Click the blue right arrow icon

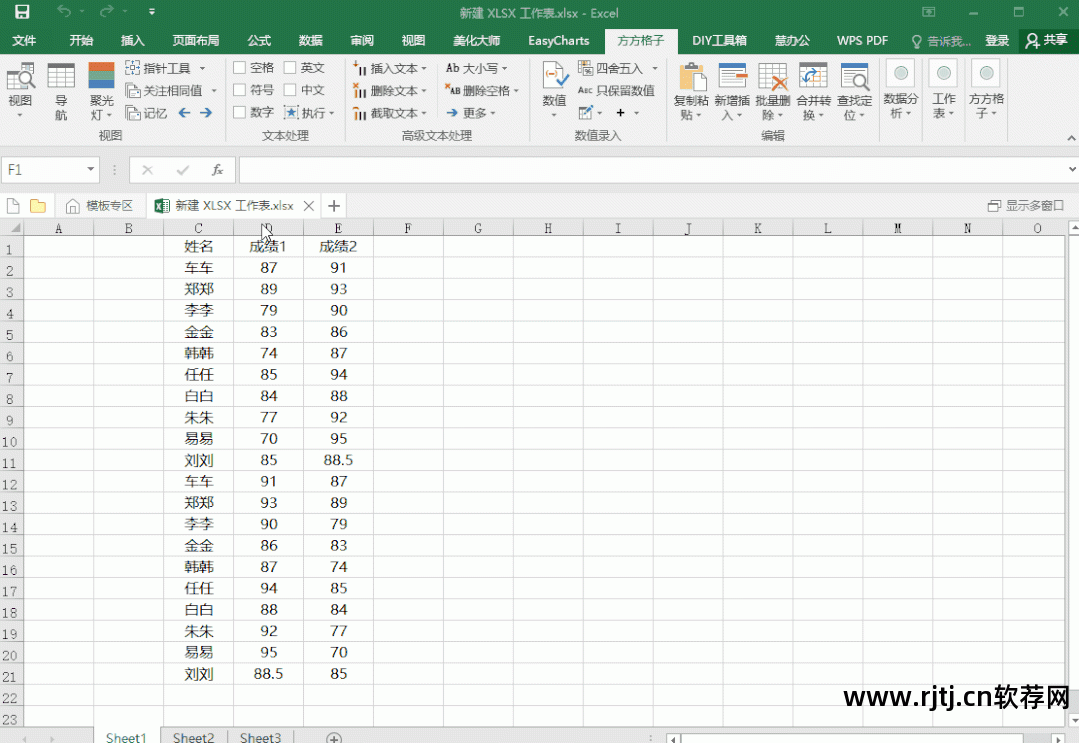tap(206, 113)
